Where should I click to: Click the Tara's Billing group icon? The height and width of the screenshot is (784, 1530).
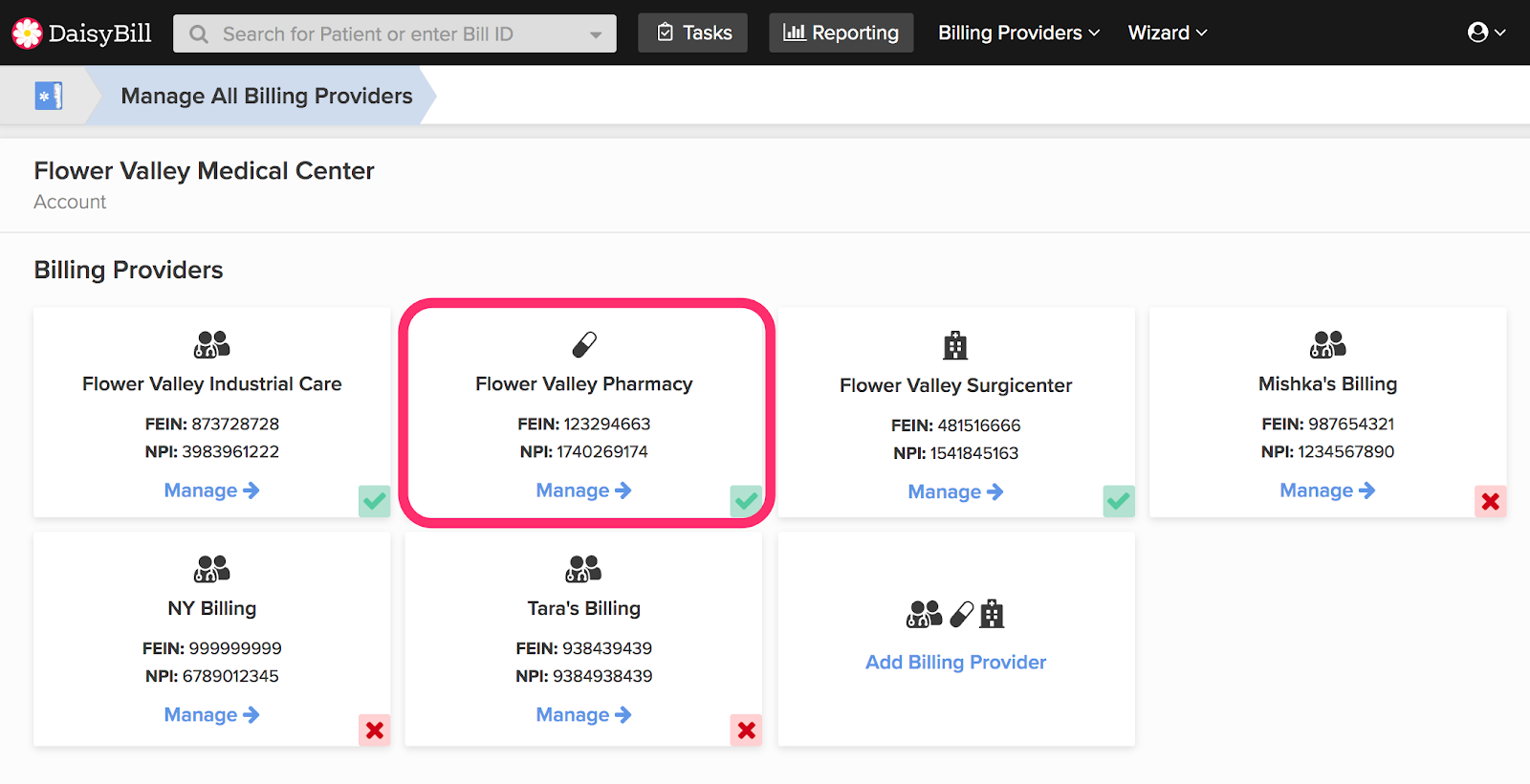583,569
